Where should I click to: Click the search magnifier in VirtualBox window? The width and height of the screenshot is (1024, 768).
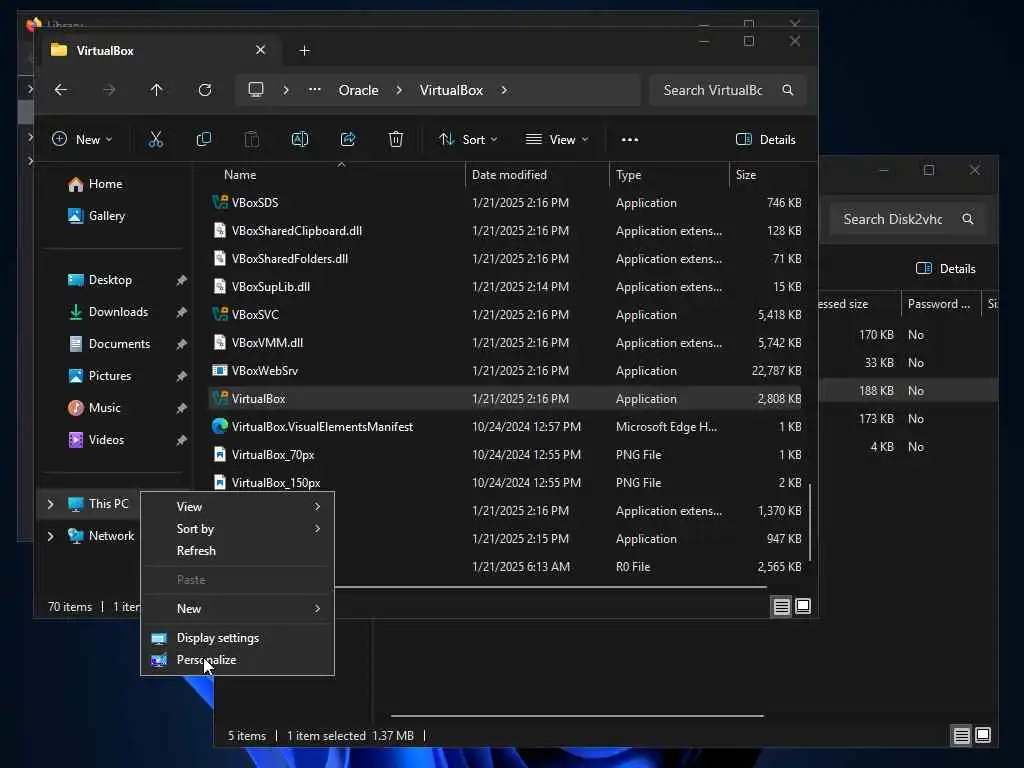pos(788,90)
